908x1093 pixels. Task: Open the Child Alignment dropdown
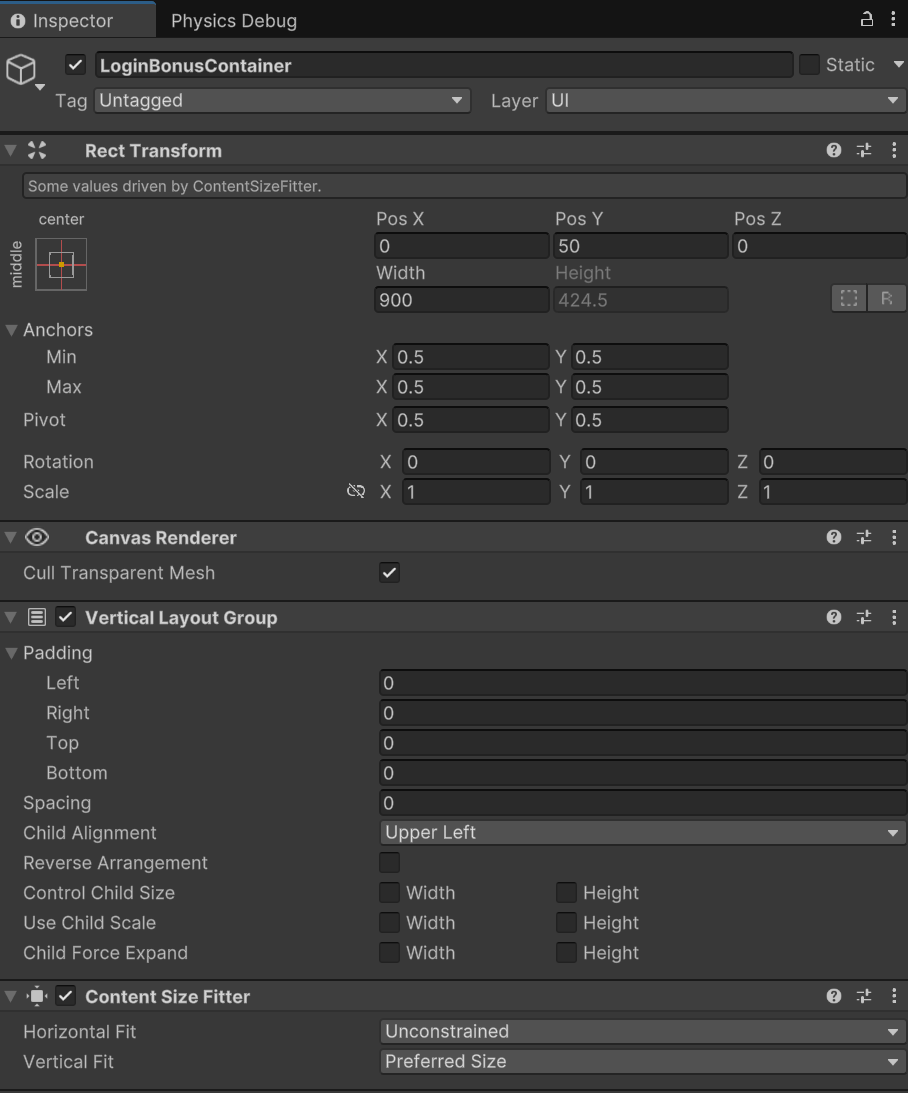[x=642, y=832]
